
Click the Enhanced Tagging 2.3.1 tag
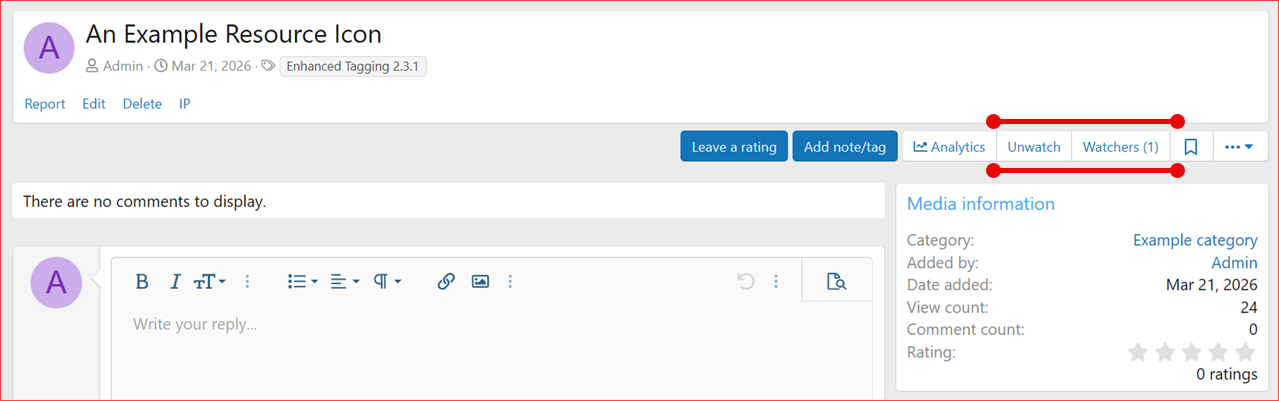pyautogui.click(x=353, y=67)
